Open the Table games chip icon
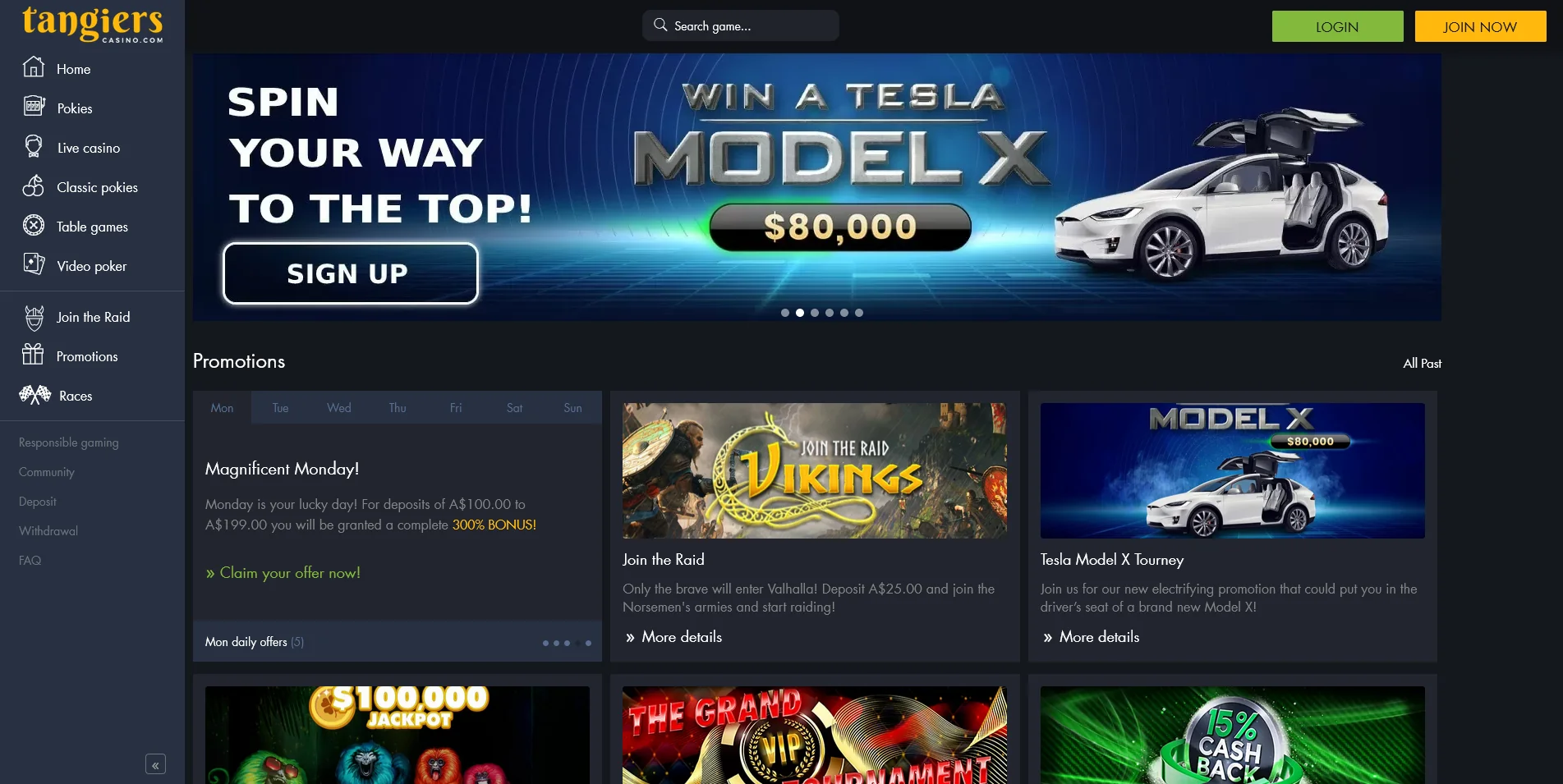 tap(34, 225)
